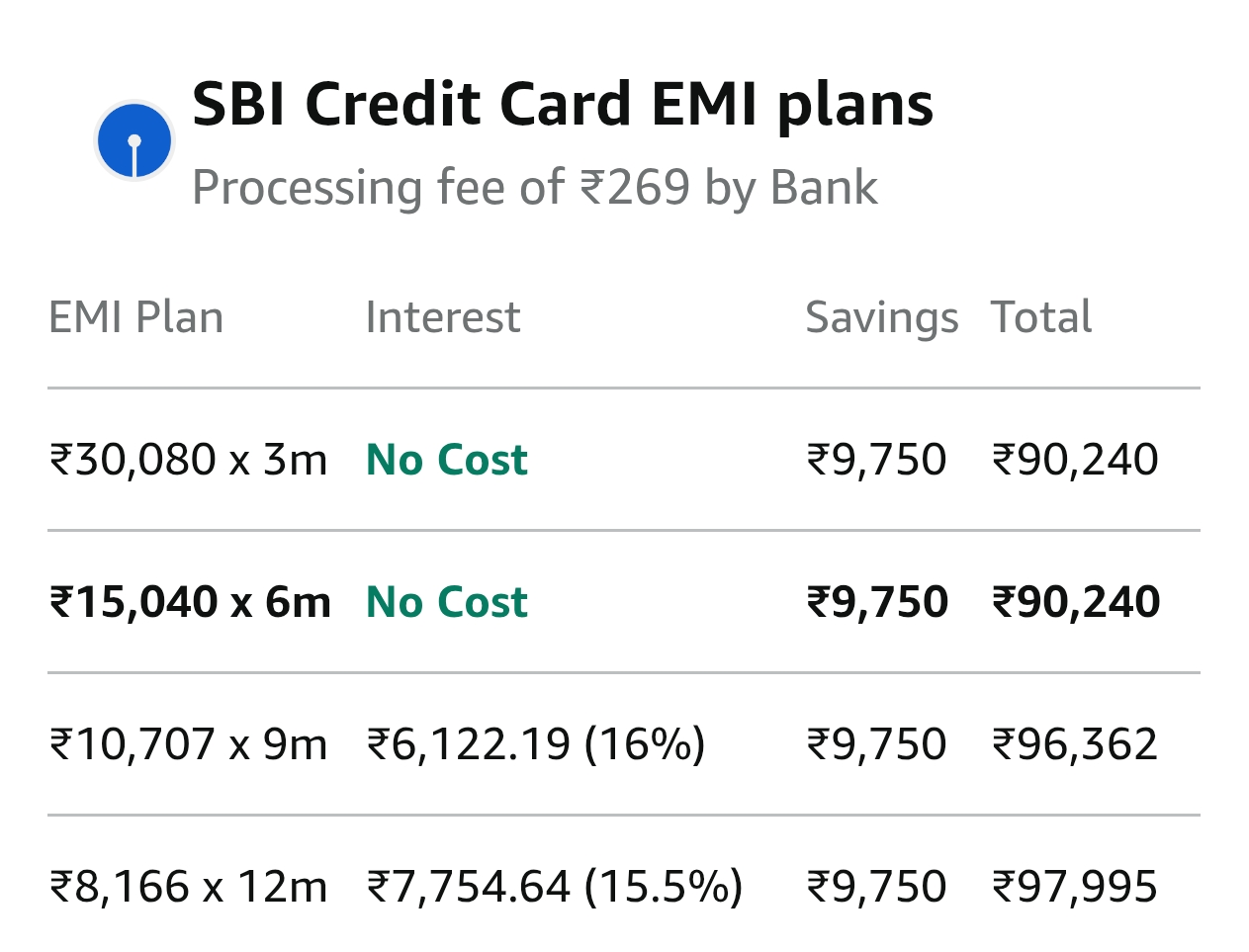Click the ₹97,995 total amount

pos(1075,887)
